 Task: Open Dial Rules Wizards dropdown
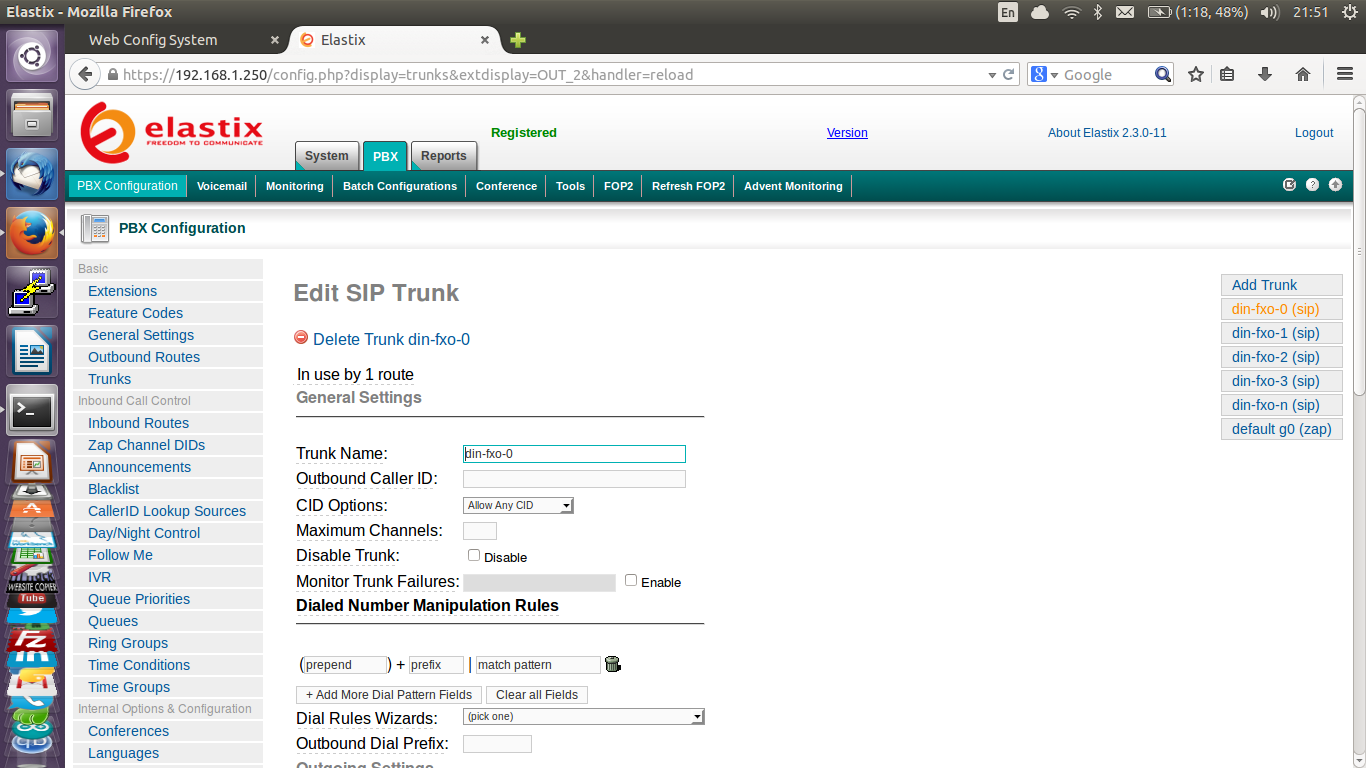[584, 716]
